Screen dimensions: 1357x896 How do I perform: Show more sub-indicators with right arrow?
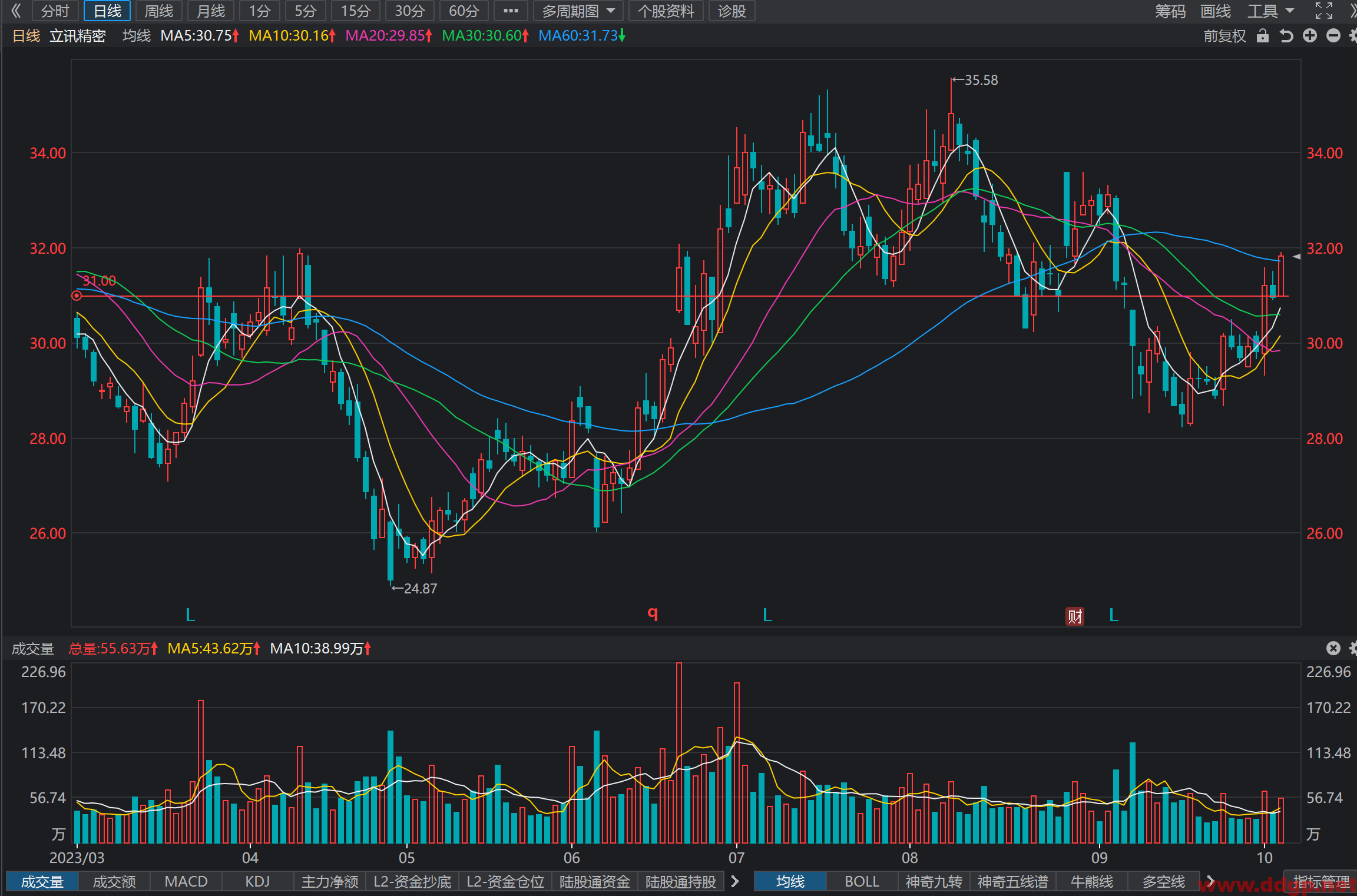(735, 881)
